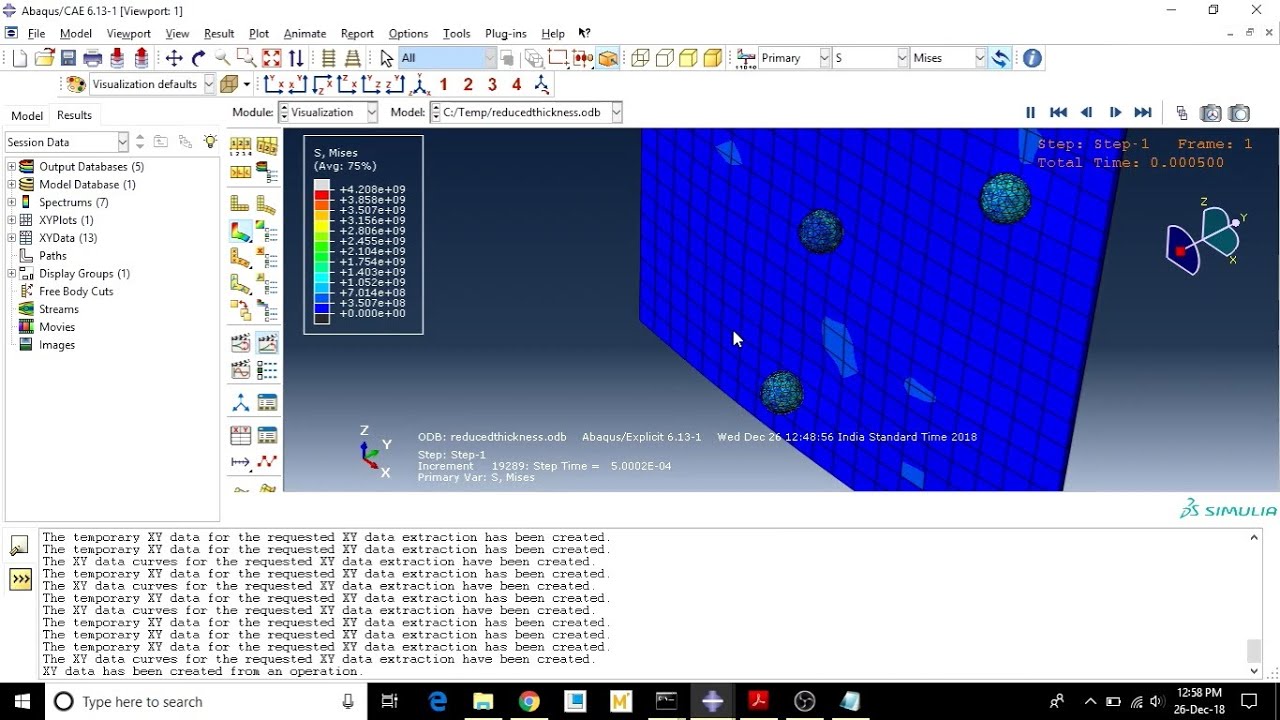Click the red color band in legend

click(322, 194)
